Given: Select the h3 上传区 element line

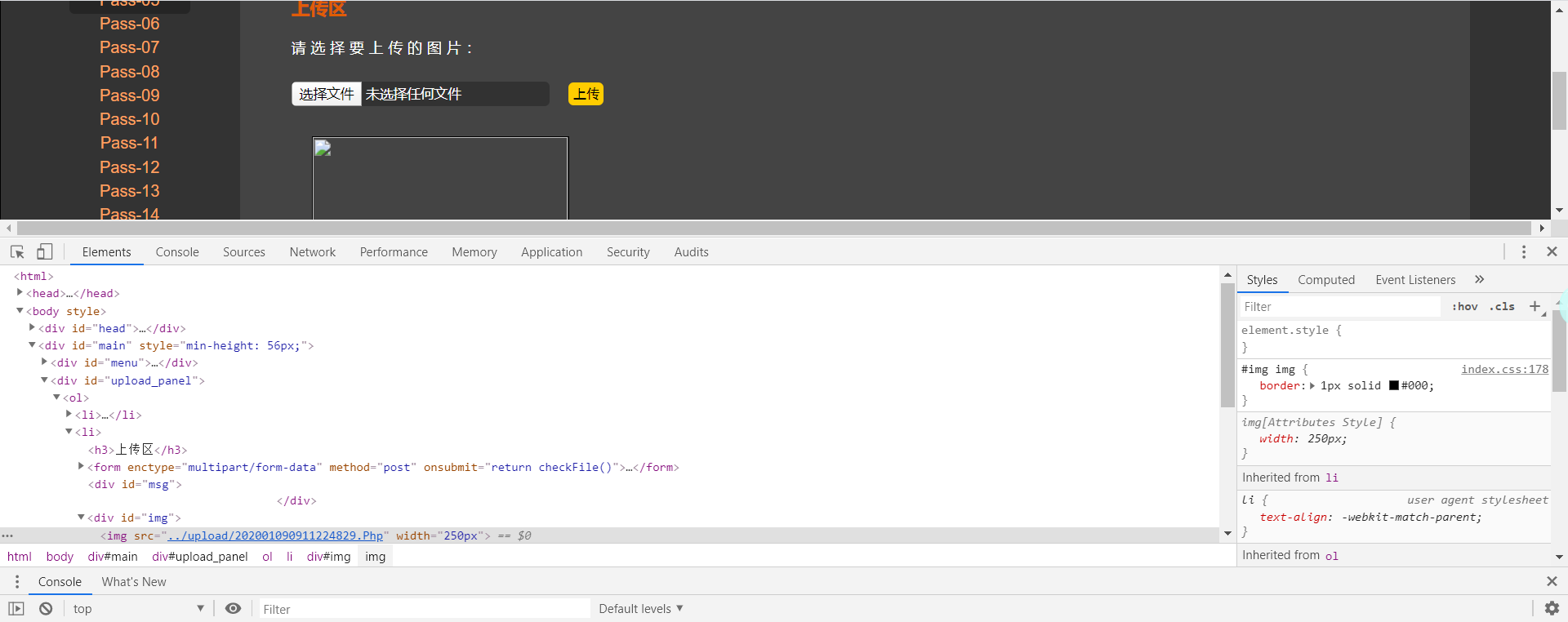Looking at the screenshot, I should tap(138, 450).
